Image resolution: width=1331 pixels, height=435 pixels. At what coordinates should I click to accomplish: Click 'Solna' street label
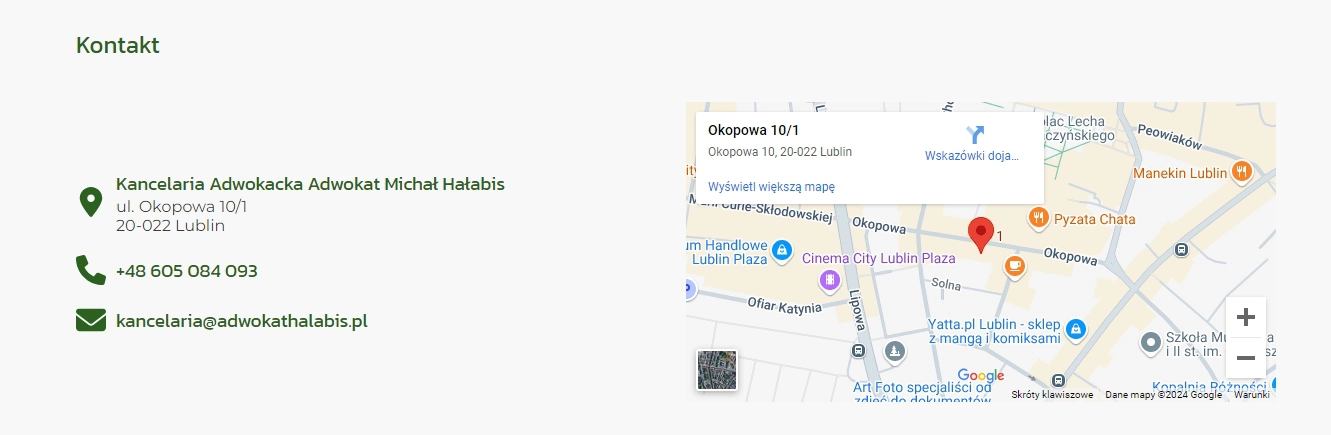tap(946, 285)
